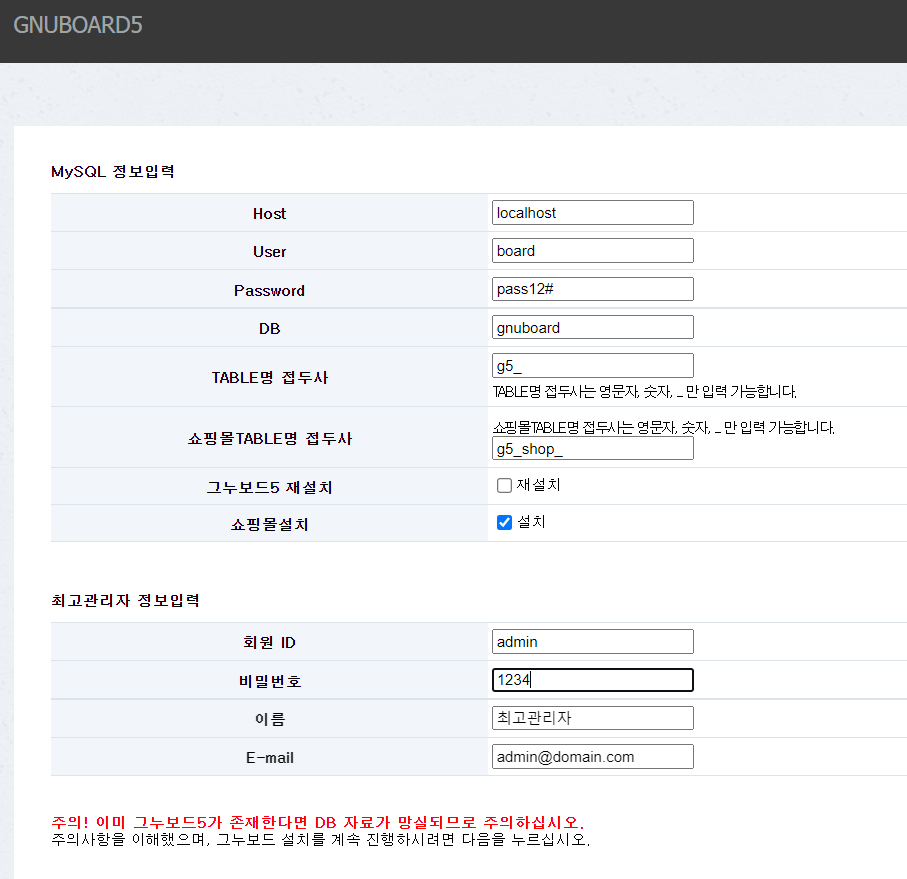Click the MySQL 정보입력 section heading

(x=113, y=172)
